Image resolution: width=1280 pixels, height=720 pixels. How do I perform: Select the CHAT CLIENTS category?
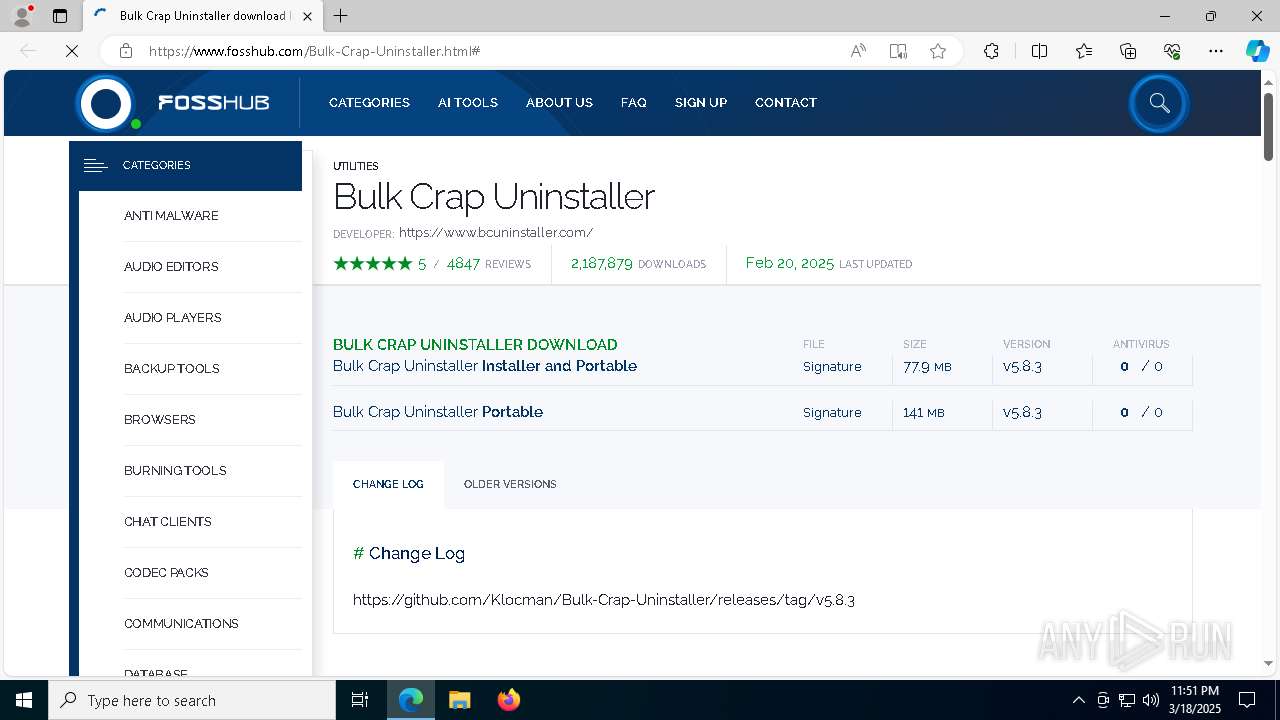(168, 522)
